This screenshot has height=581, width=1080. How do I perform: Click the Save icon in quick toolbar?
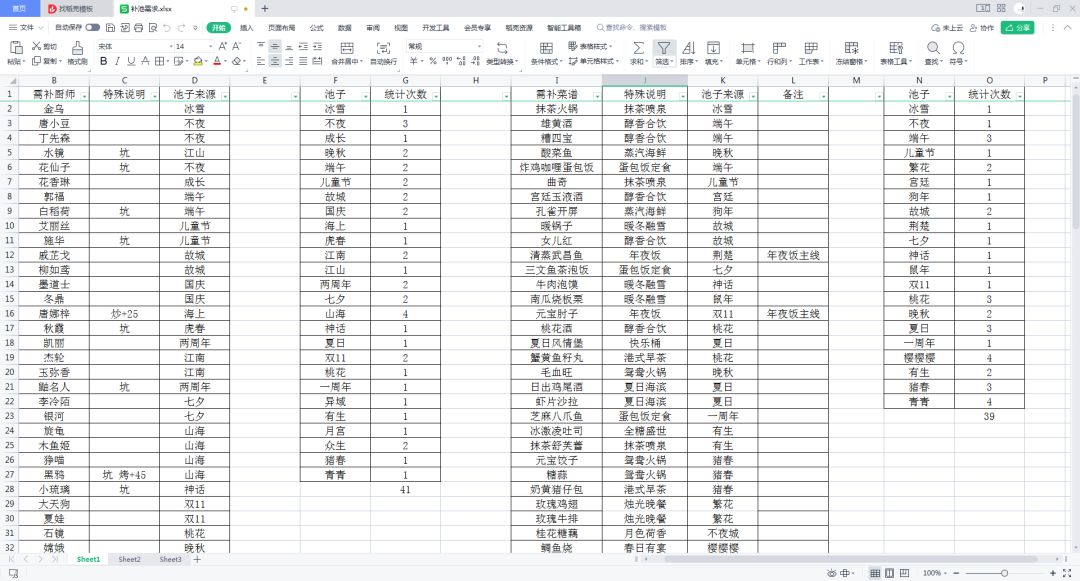(x=110, y=28)
